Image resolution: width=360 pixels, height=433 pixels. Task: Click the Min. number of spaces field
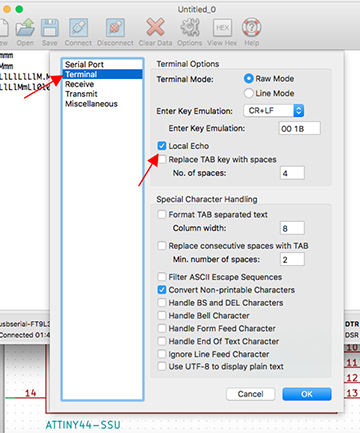point(292,259)
